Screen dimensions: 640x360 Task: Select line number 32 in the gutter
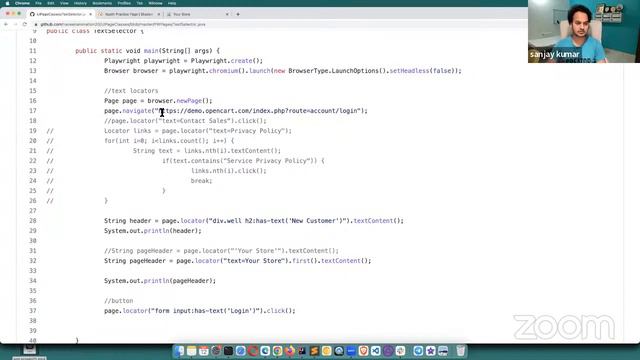pos(33,261)
